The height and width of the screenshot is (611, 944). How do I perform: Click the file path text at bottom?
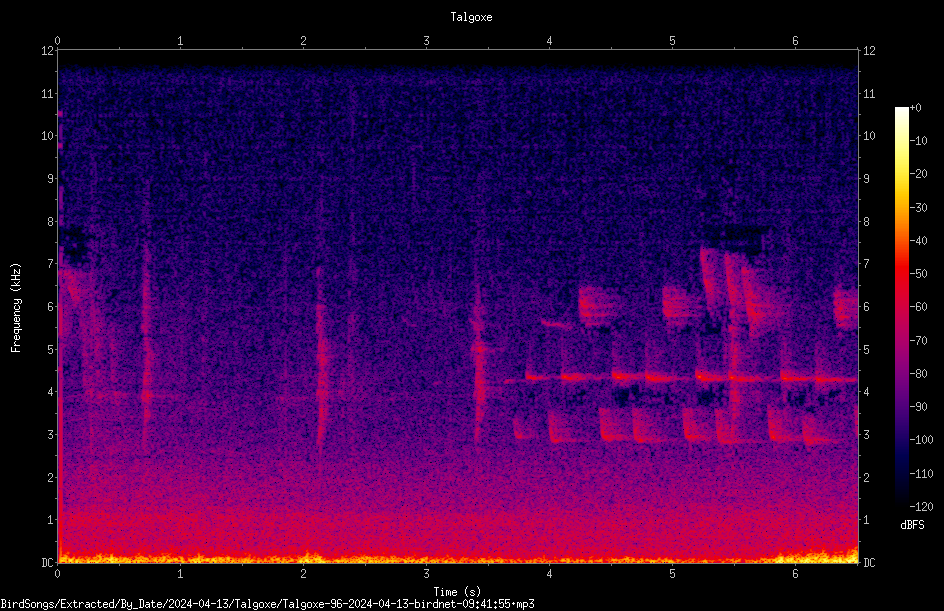[x=267, y=604]
